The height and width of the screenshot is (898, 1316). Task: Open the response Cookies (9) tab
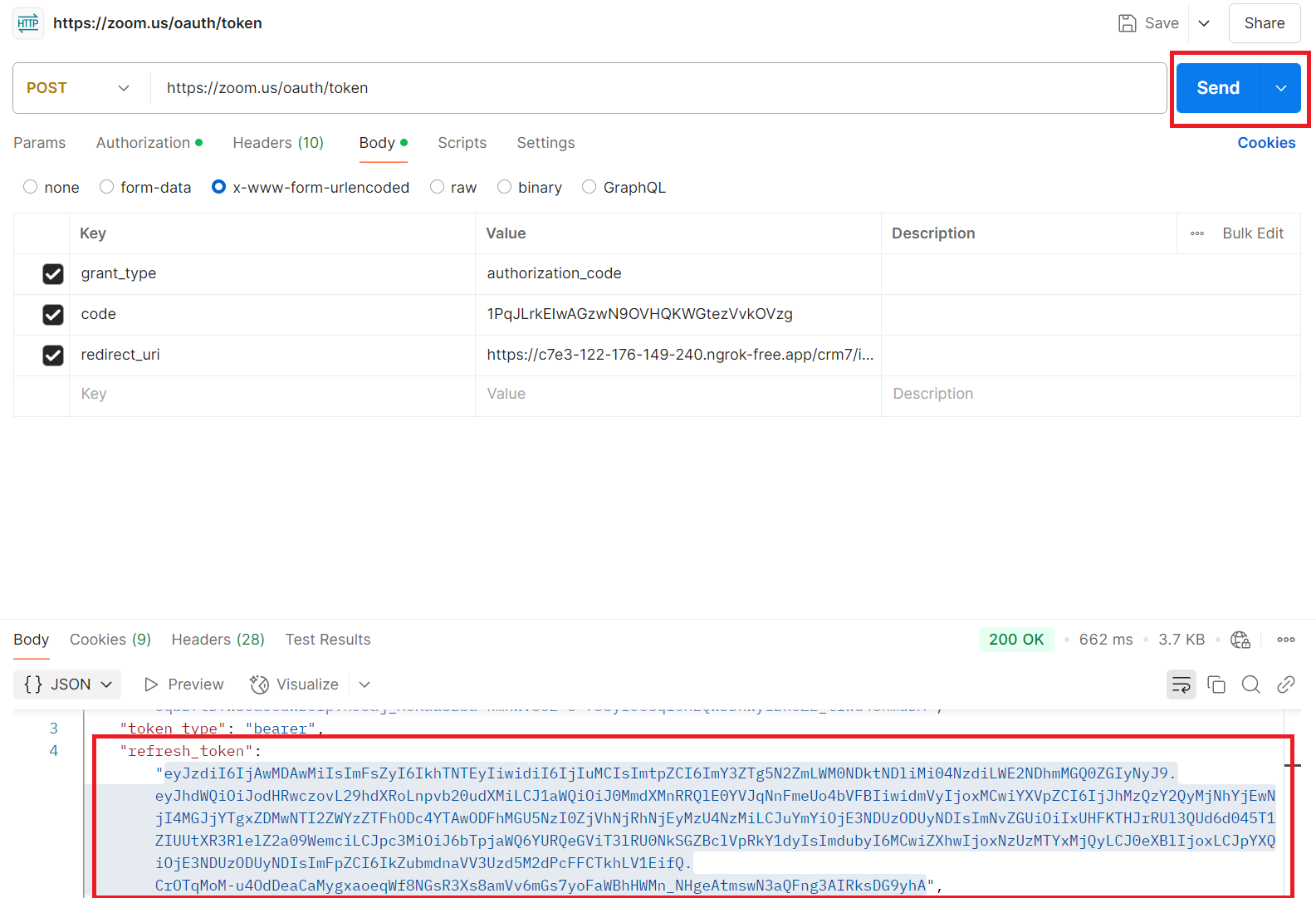[x=110, y=640]
